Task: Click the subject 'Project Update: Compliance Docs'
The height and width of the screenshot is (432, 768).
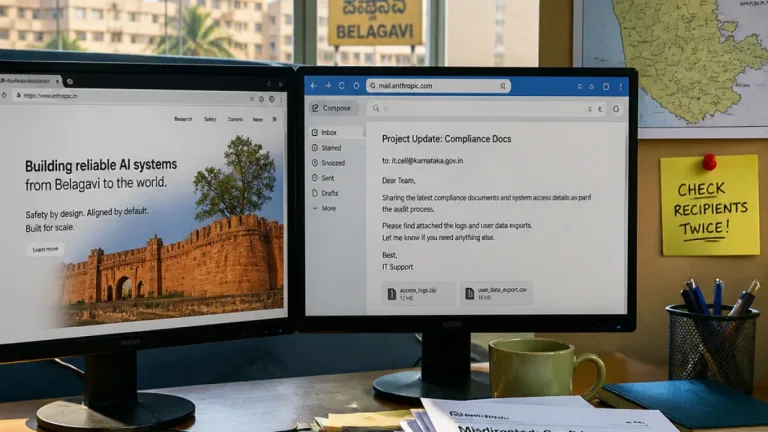Action: pyautogui.click(x=446, y=139)
